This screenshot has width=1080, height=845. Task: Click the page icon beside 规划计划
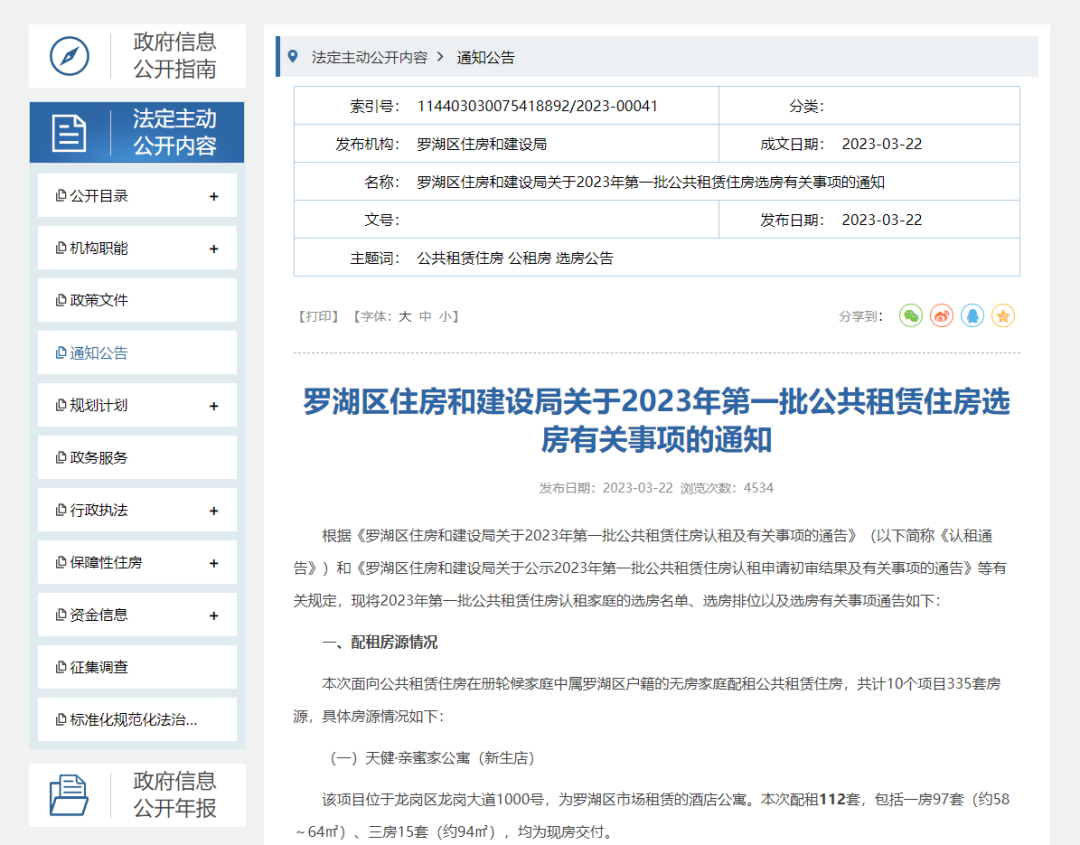tap(61, 405)
